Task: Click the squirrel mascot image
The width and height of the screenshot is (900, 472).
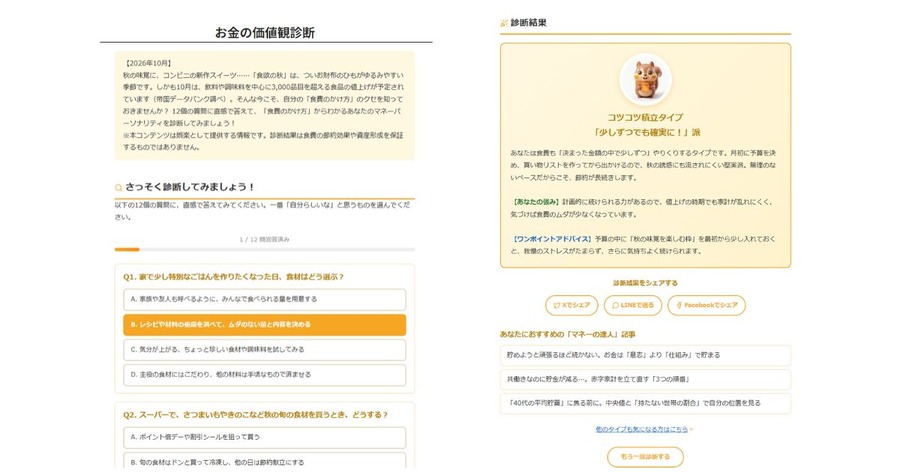Action: pyautogui.click(x=646, y=79)
